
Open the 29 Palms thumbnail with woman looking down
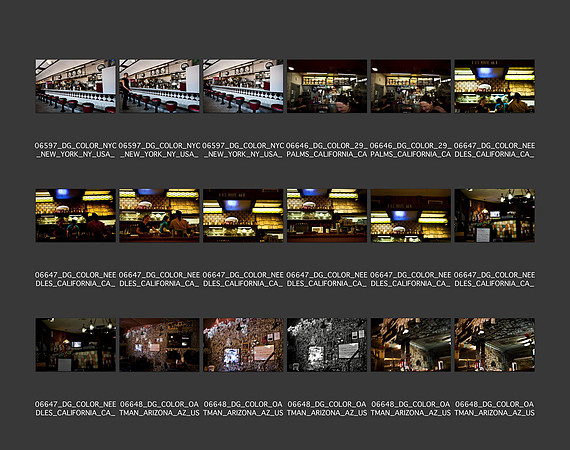pyautogui.click(x=327, y=86)
